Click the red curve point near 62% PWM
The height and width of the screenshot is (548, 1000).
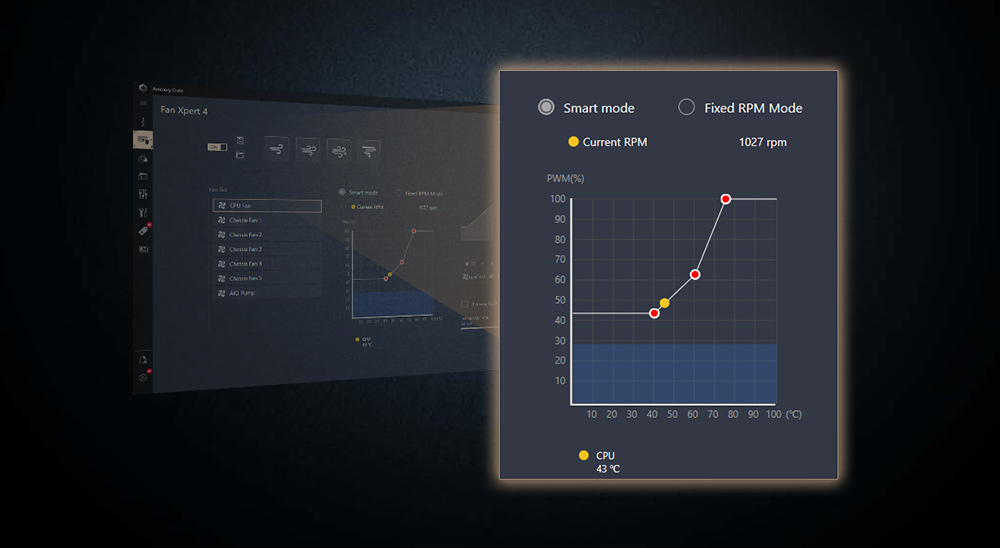click(695, 274)
